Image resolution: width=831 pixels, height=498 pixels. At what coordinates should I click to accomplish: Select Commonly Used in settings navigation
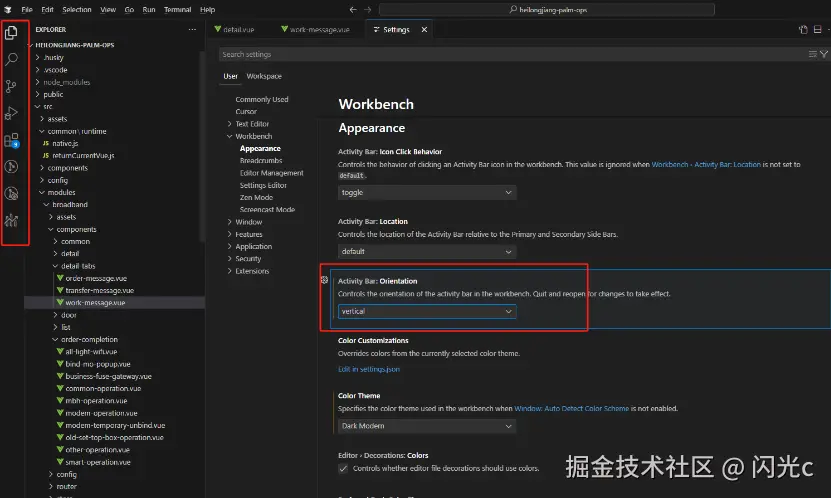click(262, 100)
